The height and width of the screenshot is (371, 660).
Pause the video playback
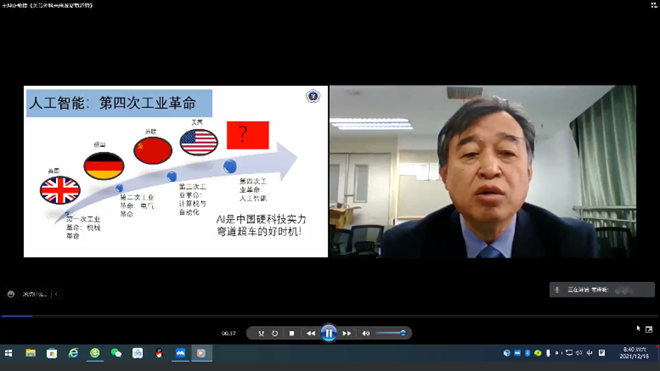[329, 333]
